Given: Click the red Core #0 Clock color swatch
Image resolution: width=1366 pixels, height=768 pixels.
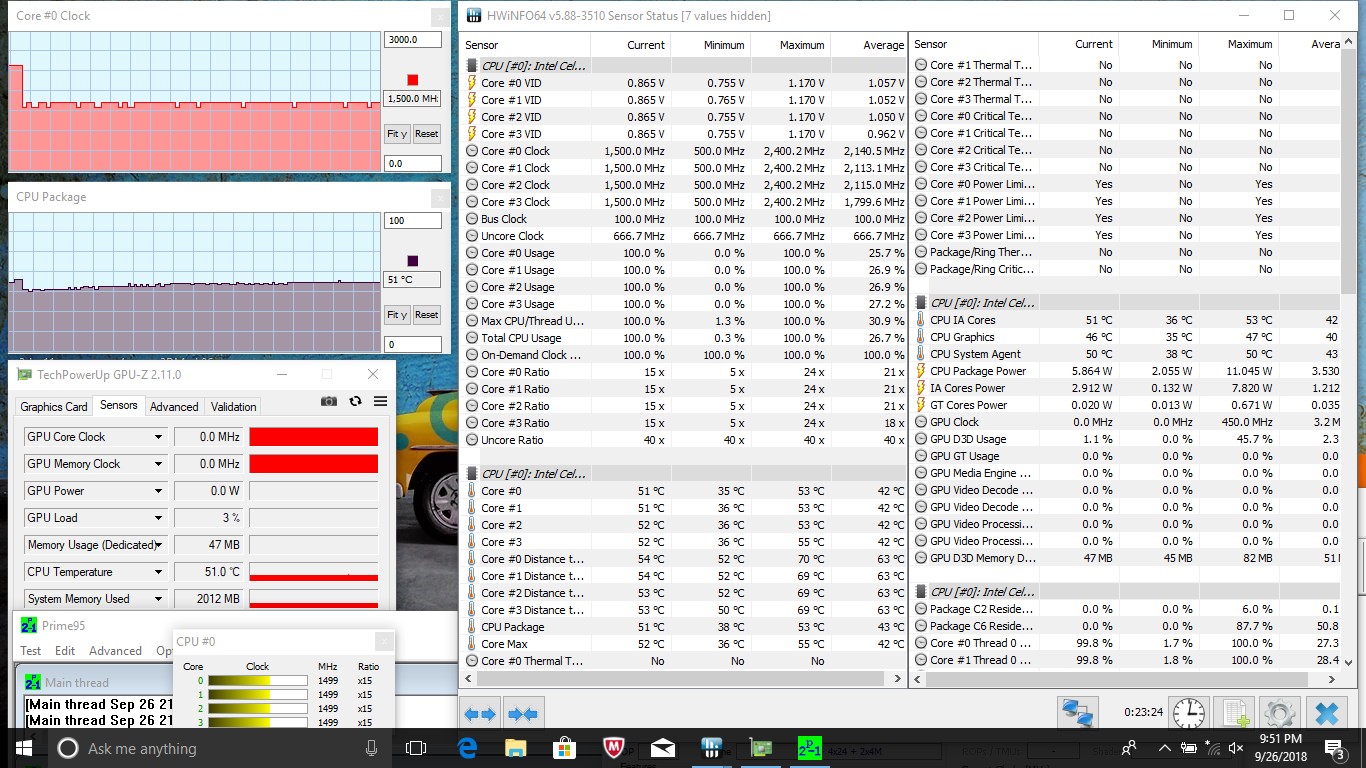Looking at the screenshot, I should 413,80.
